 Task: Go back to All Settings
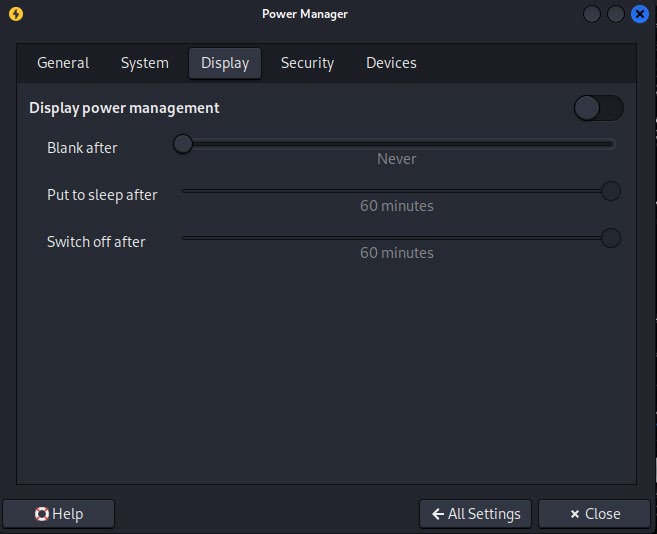[476, 514]
